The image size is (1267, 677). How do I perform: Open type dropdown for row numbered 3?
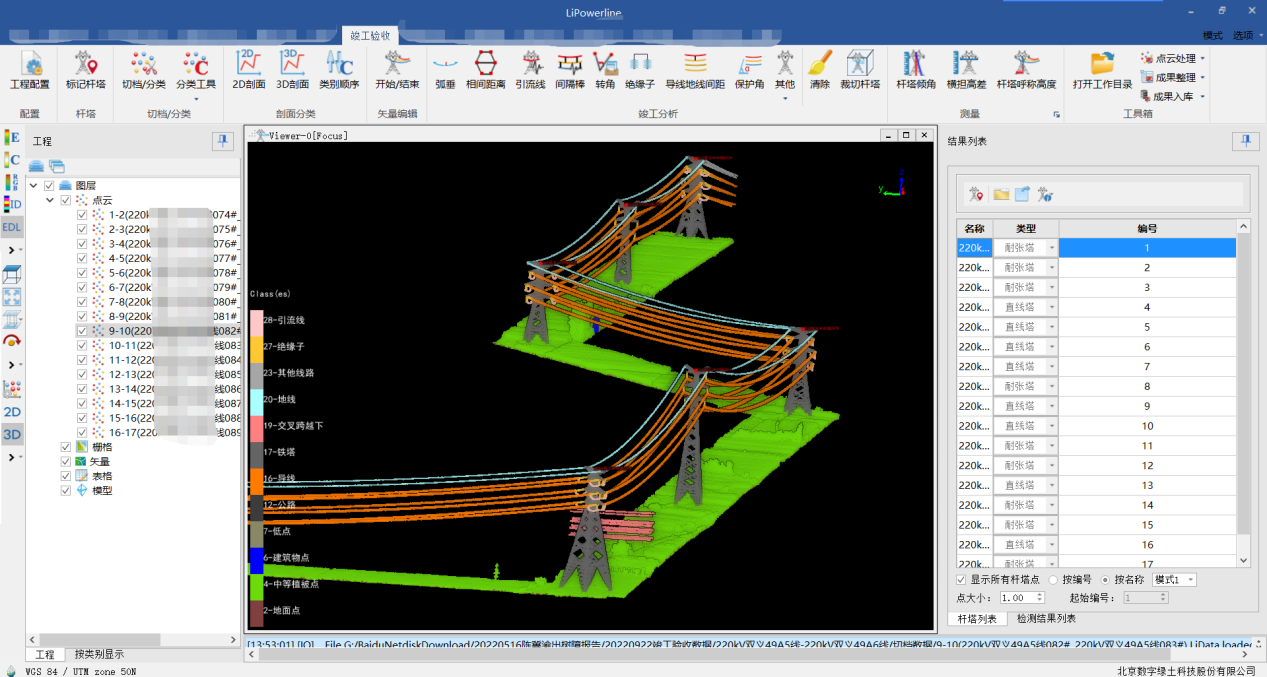click(x=1051, y=288)
